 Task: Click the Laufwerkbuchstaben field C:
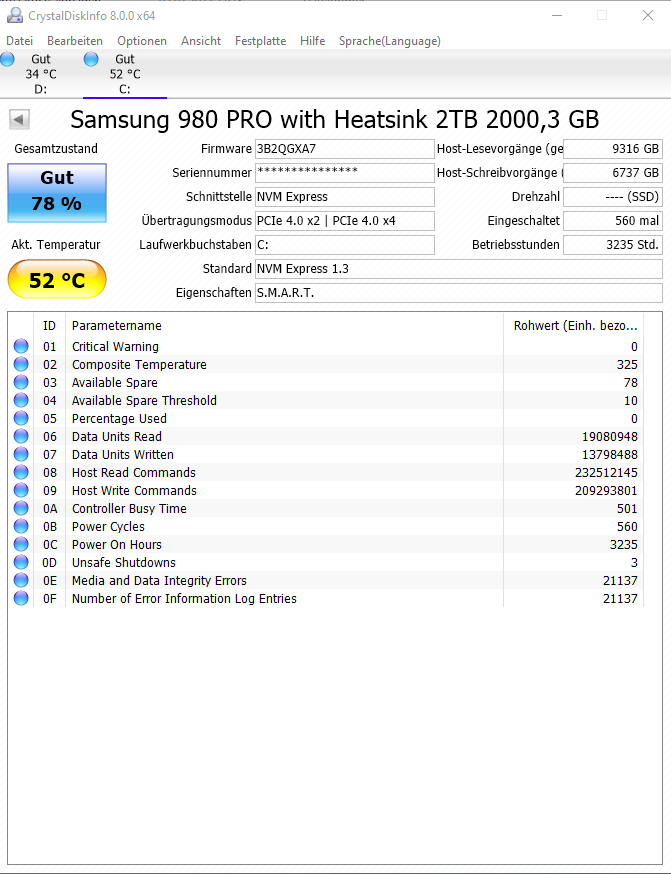[344, 245]
